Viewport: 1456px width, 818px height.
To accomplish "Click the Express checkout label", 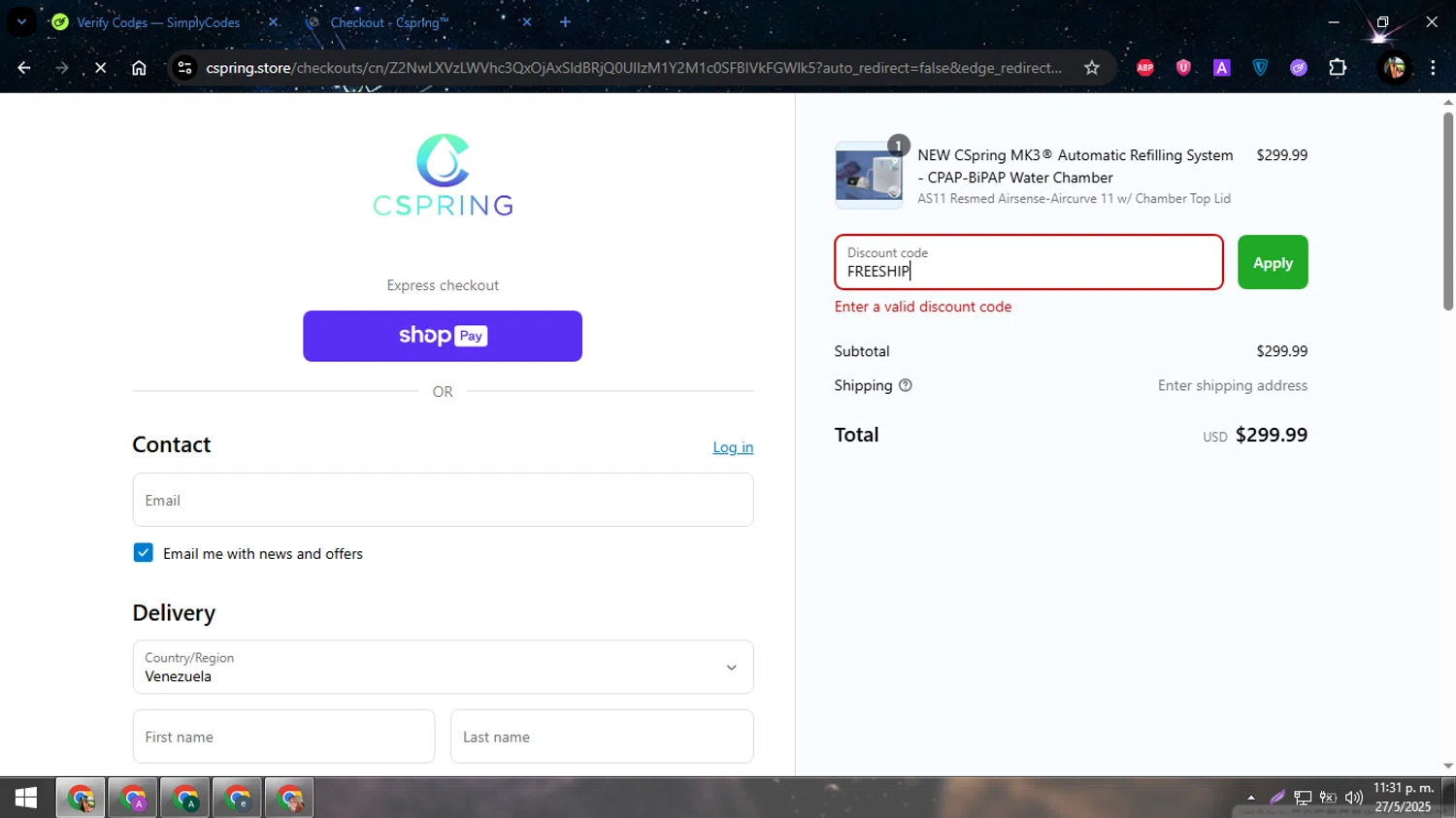I will [443, 285].
